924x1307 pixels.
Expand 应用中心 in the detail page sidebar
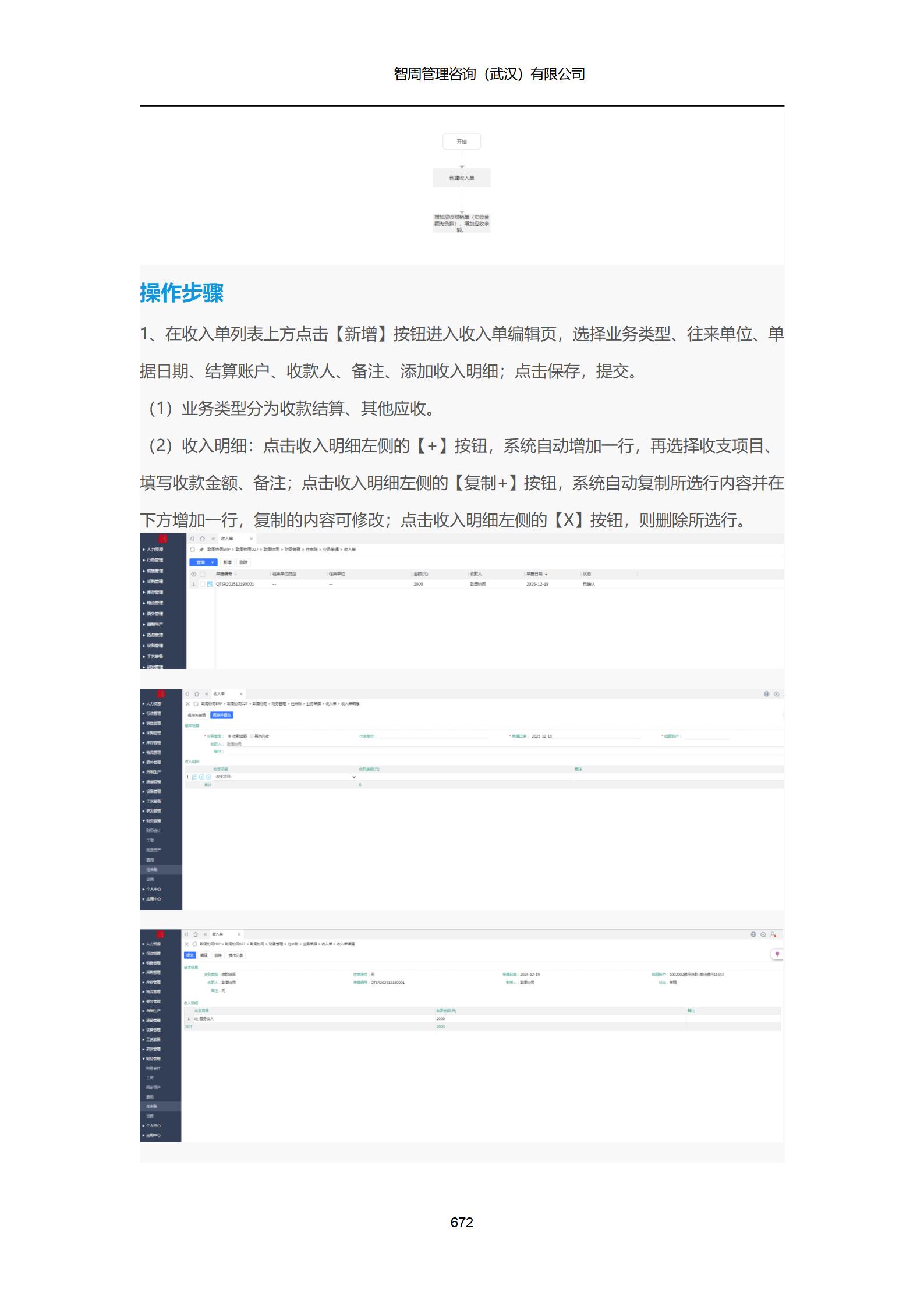(153, 1135)
